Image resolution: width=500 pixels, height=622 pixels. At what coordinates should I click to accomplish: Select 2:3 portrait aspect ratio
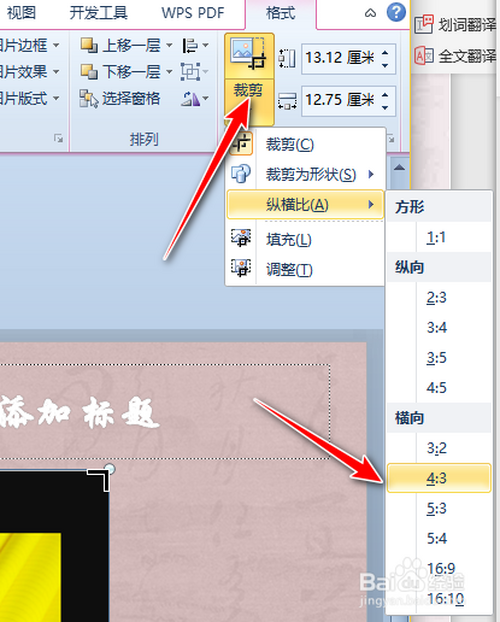pyautogui.click(x=439, y=298)
